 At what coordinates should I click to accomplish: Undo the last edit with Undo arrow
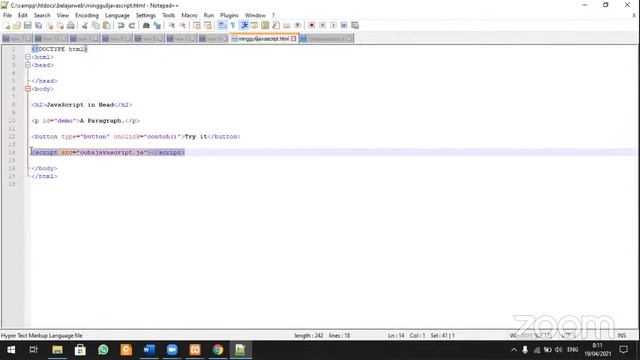tap(121, 25)
